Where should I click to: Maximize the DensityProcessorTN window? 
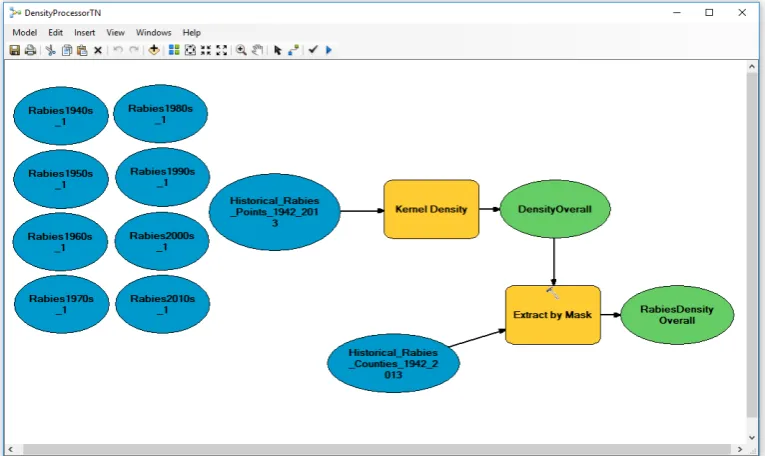(x=709, y=13)
